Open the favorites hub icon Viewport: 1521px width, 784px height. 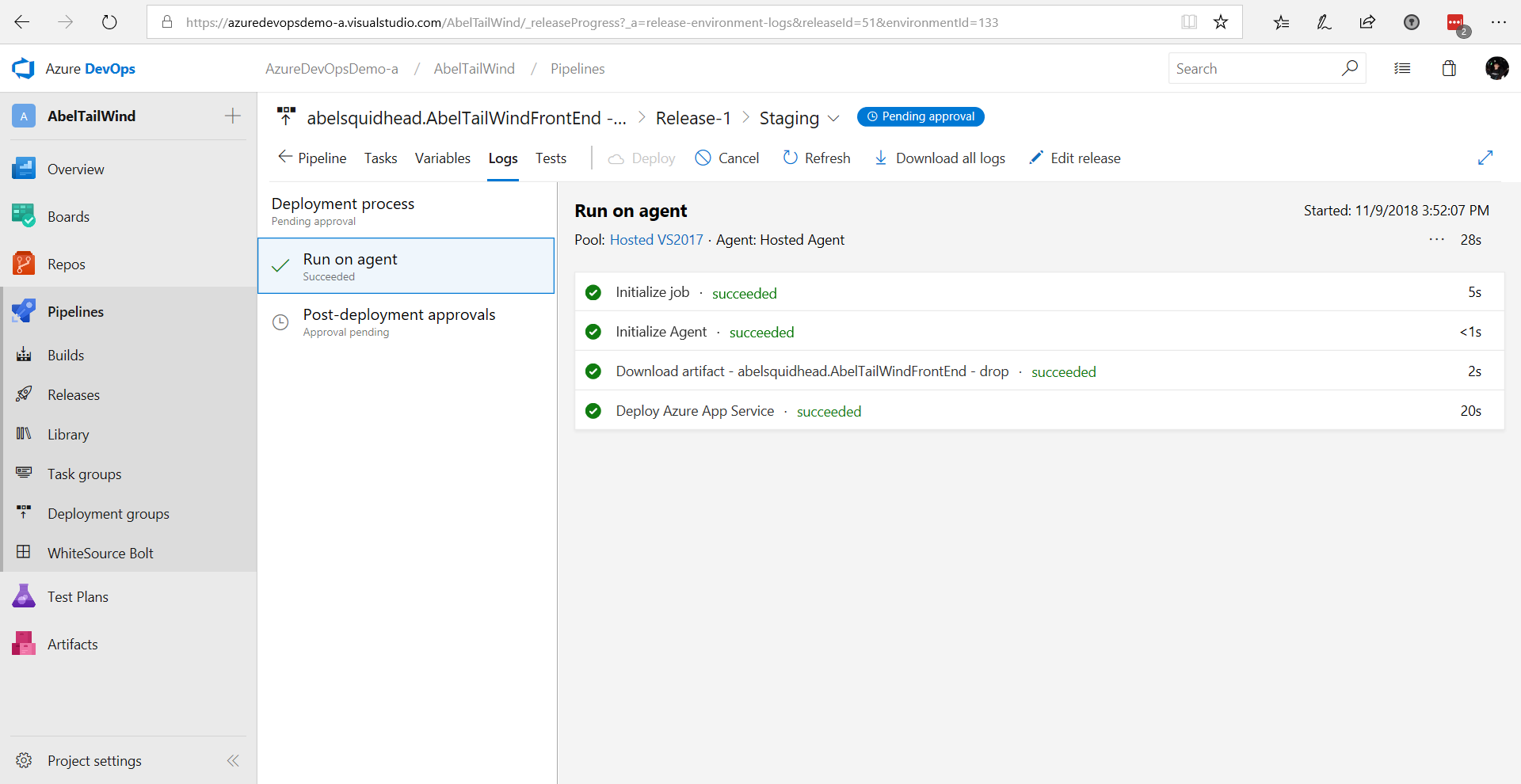[1281, 22]
